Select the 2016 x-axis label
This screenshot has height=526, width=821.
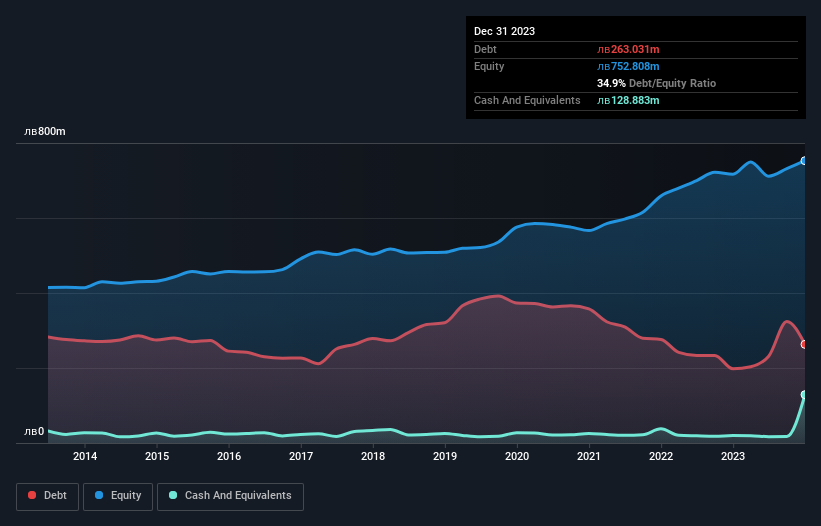[x=229, y=456]
